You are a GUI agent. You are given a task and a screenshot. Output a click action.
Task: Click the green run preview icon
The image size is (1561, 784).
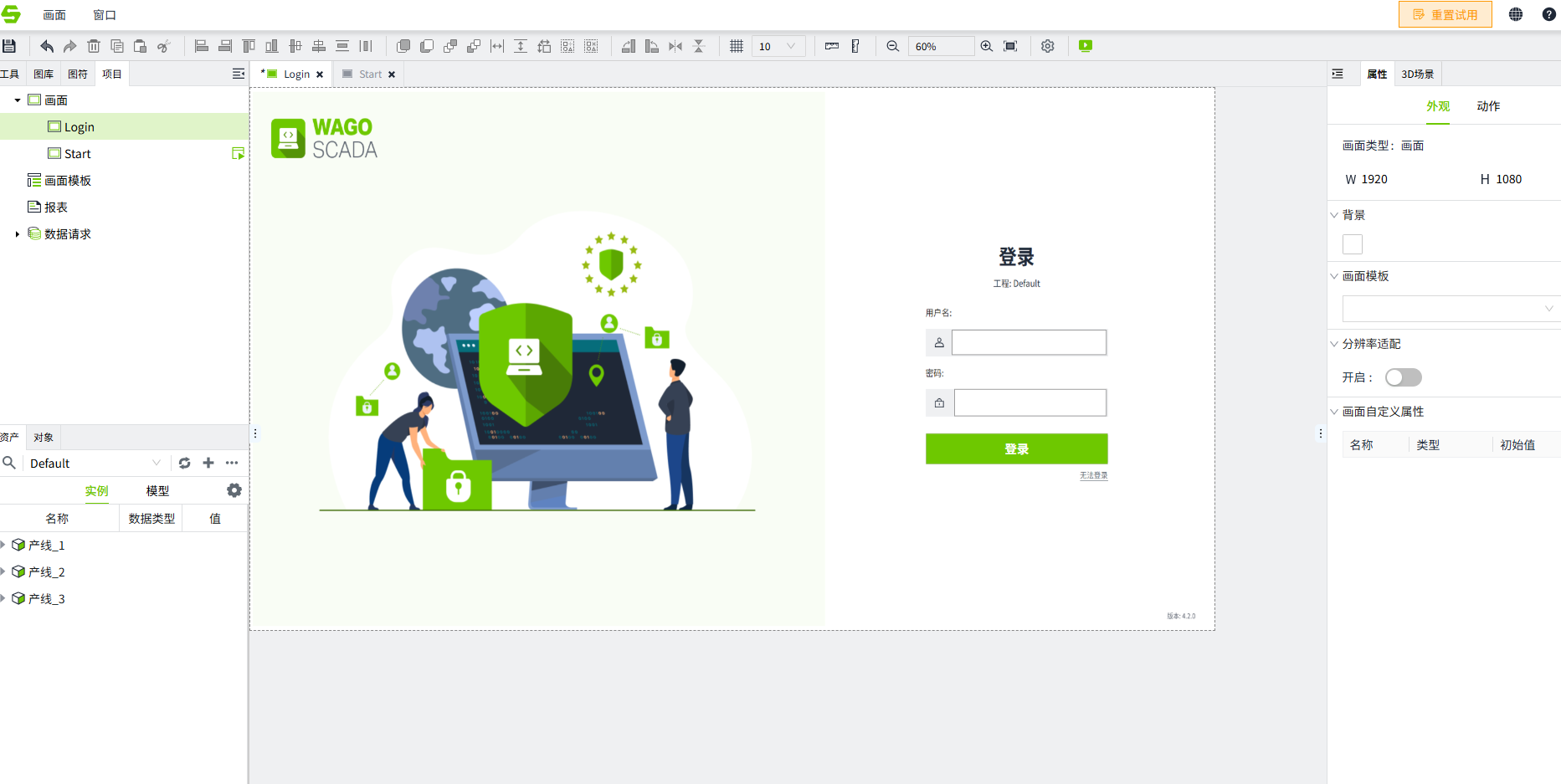[1086, 46]
